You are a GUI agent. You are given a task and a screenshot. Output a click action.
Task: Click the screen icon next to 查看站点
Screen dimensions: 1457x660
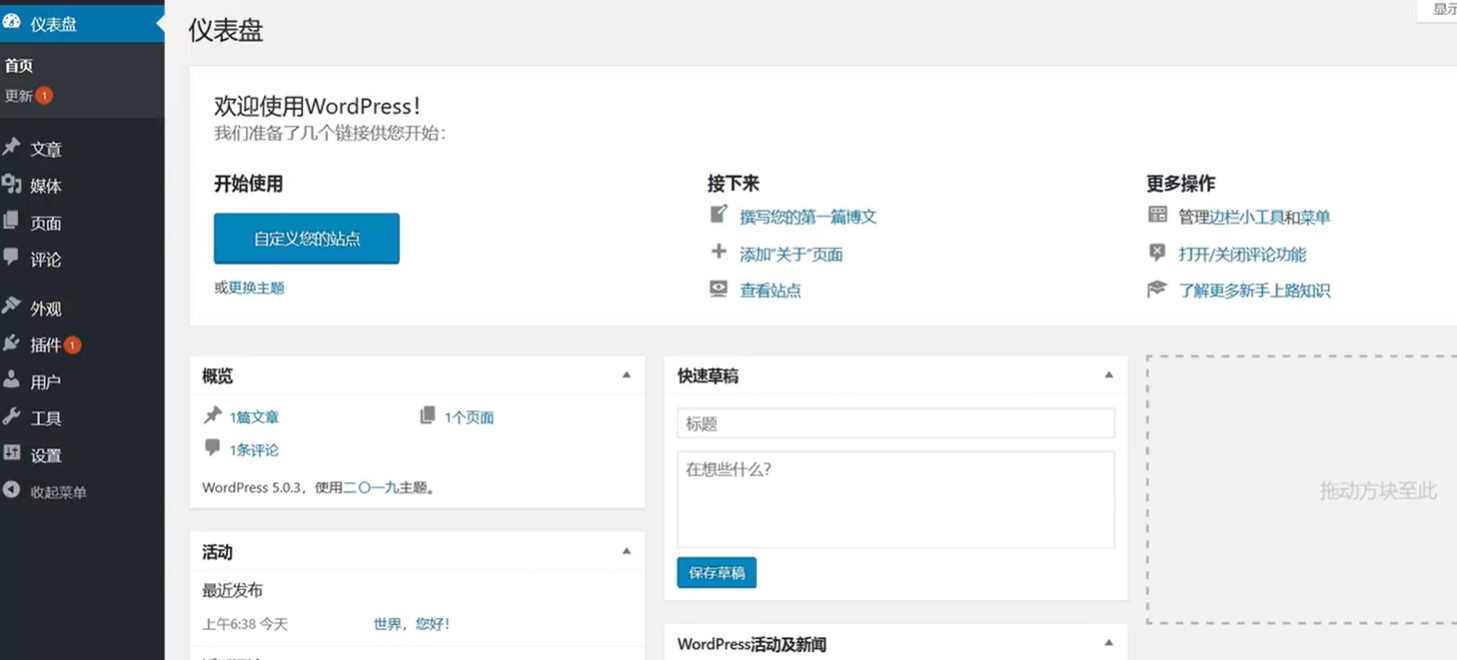(719, 289)
